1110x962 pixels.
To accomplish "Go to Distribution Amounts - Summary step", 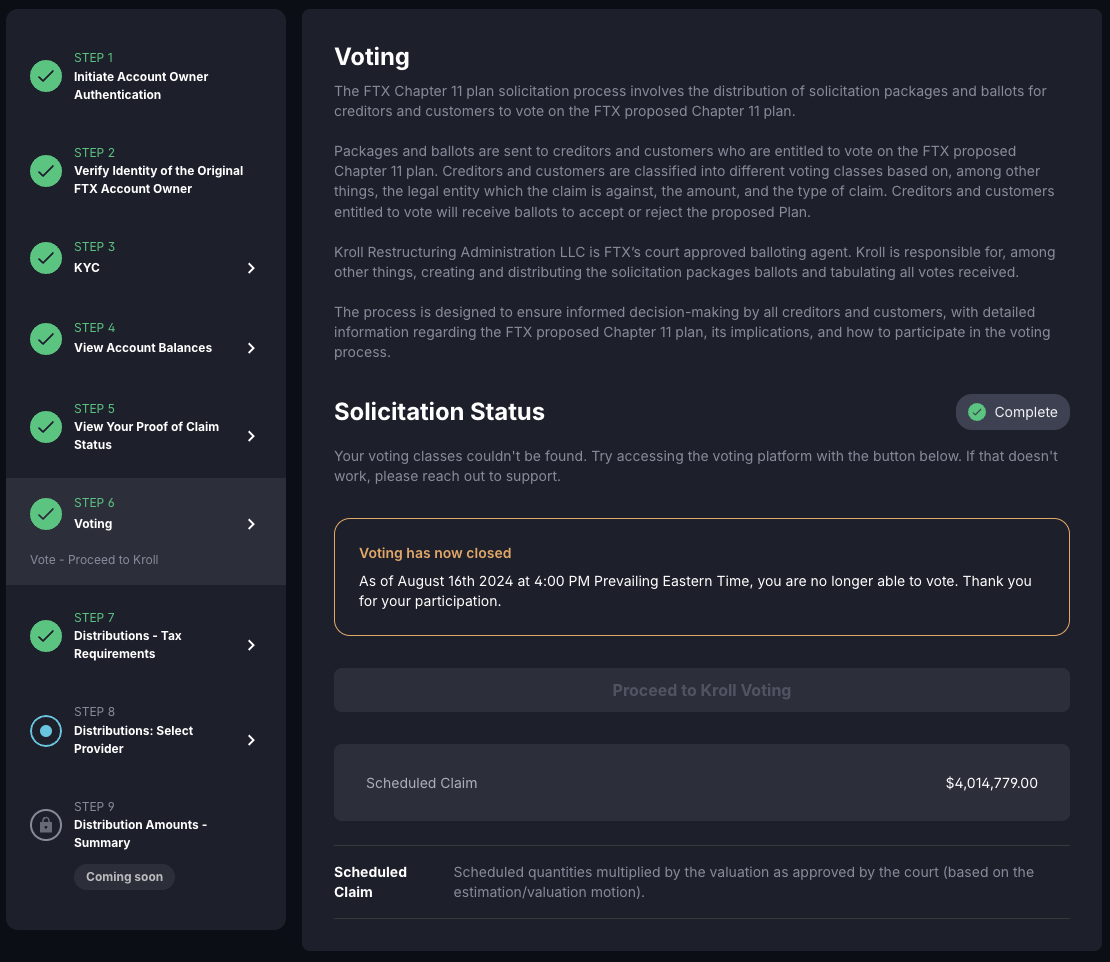I will point(140,834).
